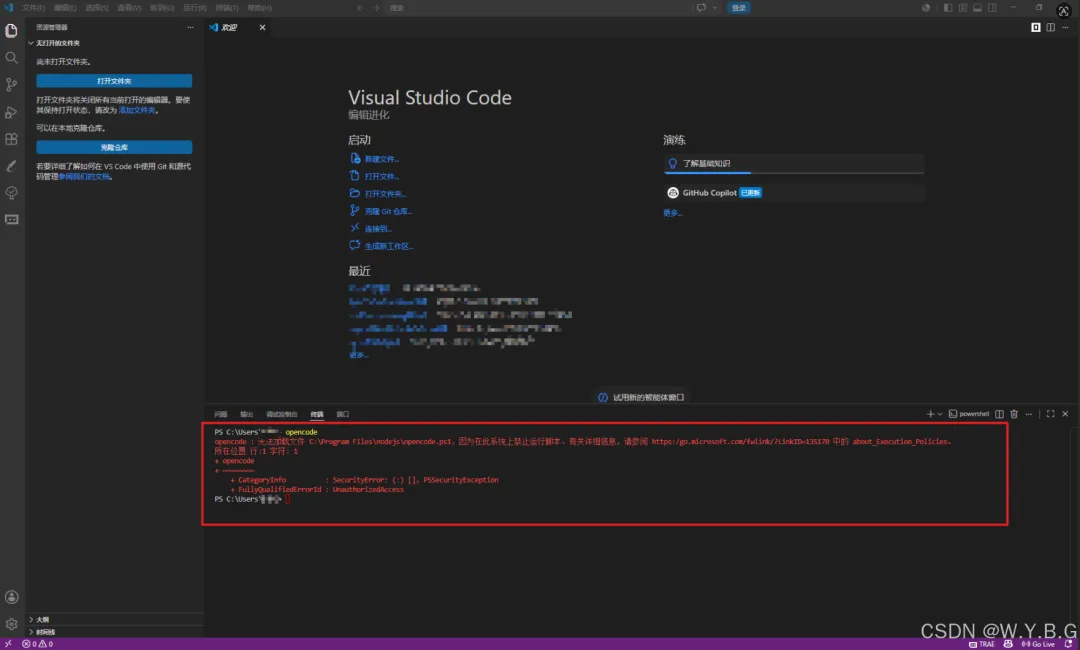Click the 克隆 Git 仓库... link
This screenshot has height=650, width=1080.
(381, 211)
